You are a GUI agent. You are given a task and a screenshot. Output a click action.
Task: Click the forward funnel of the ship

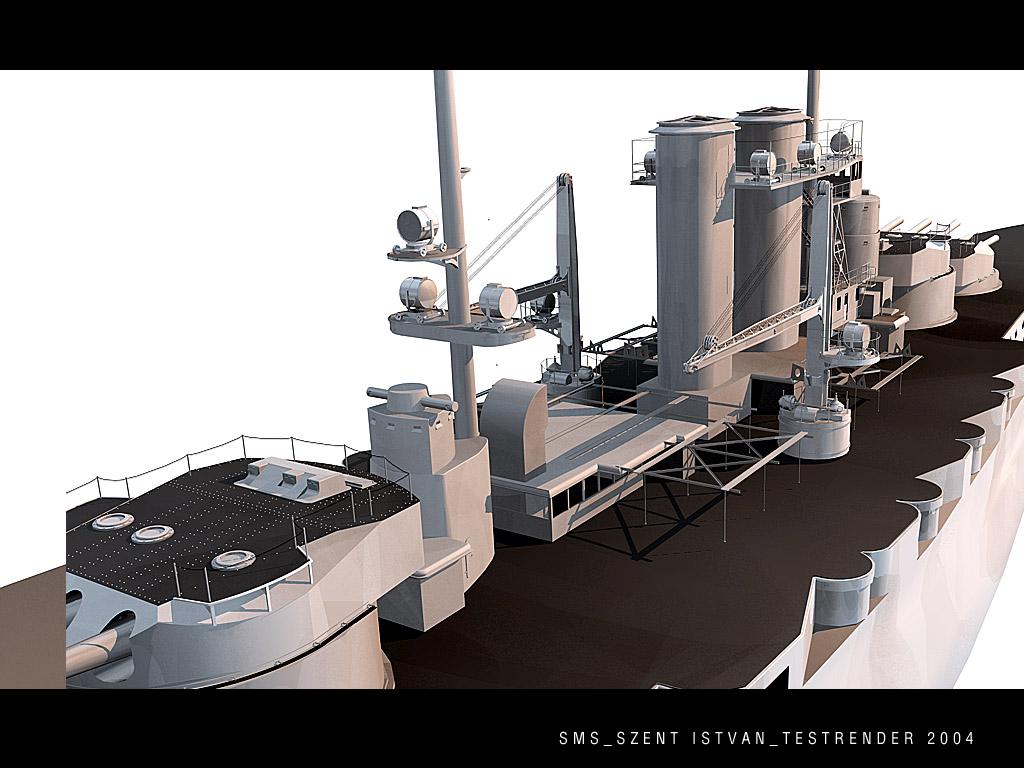pyautogui.click(x=694, y=250)
